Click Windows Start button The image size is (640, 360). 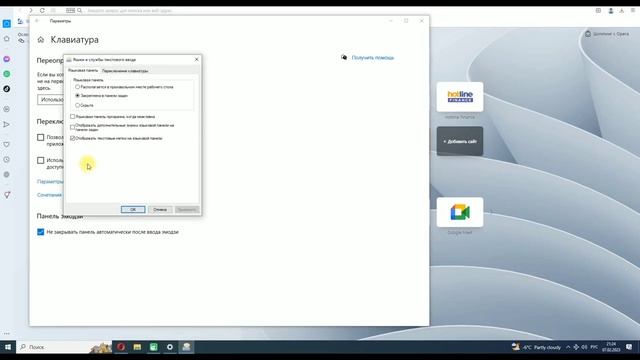(x=8, y=347)
